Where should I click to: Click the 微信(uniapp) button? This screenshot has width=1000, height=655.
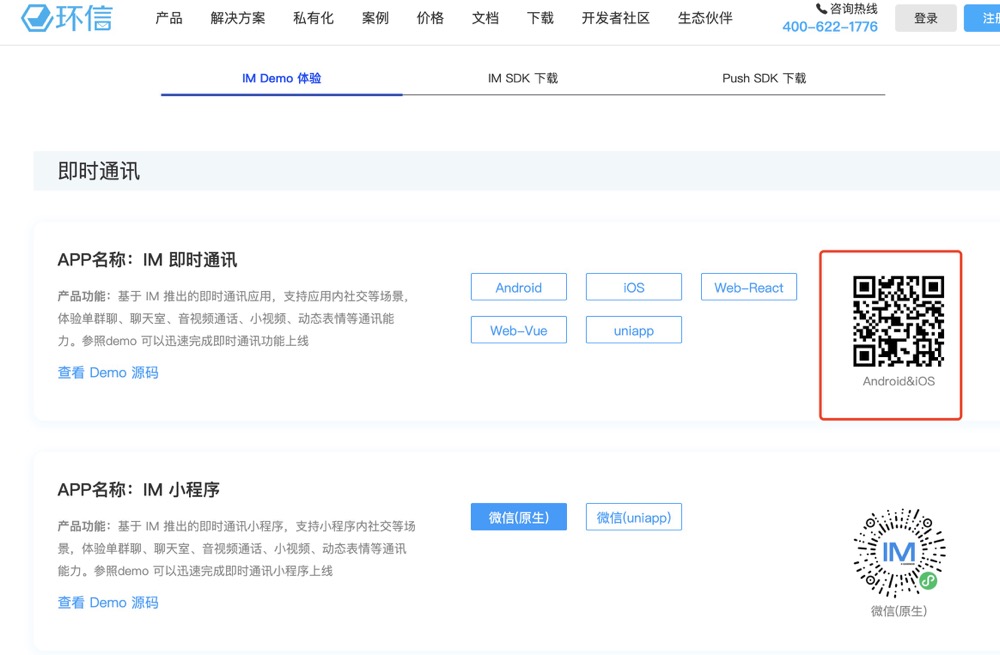click(x=634, y=517)
